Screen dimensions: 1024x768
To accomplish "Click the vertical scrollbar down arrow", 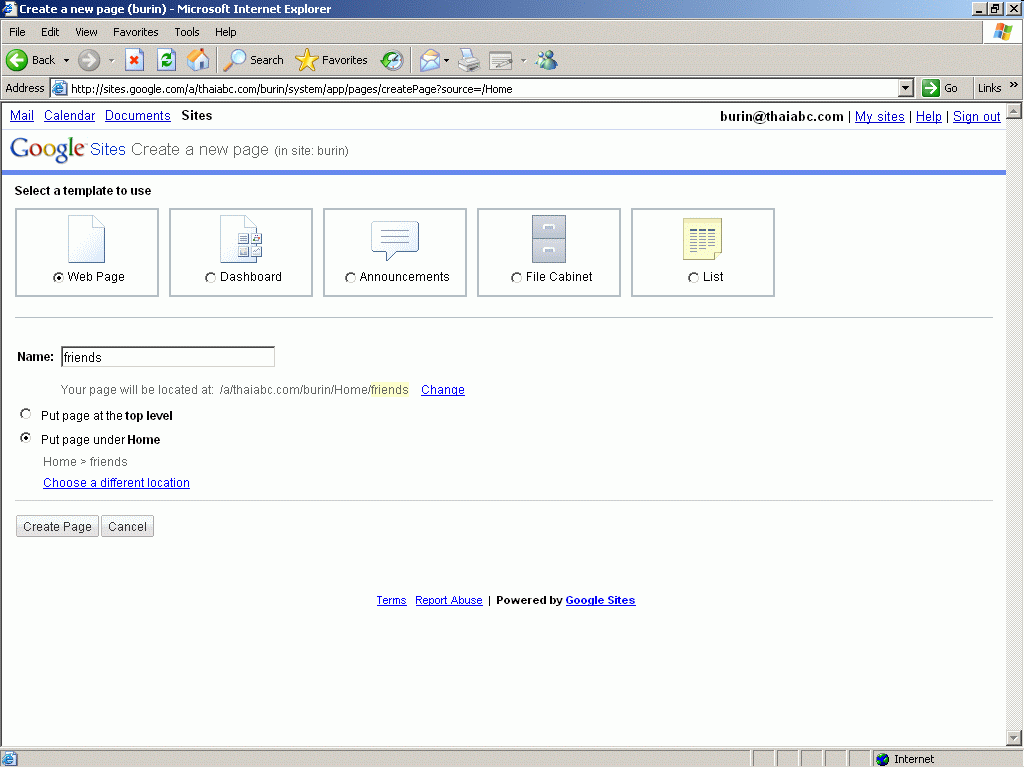I will pyautogui.click(x=1014, y=738).
